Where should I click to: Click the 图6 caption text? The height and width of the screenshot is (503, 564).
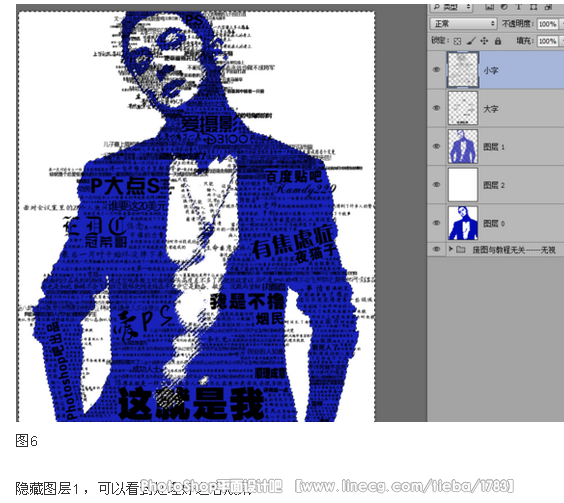point(26,440)
